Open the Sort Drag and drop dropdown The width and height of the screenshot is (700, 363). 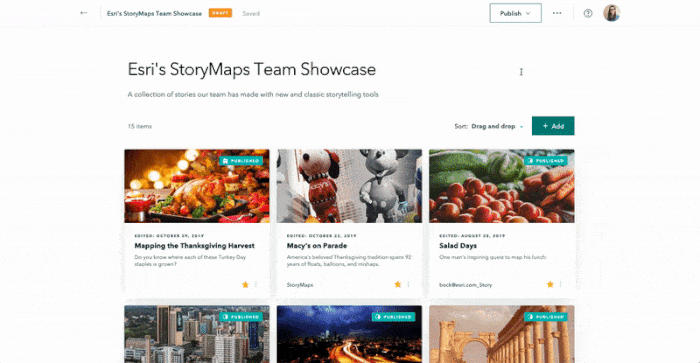pyautogui.click(x=497, y=126)
